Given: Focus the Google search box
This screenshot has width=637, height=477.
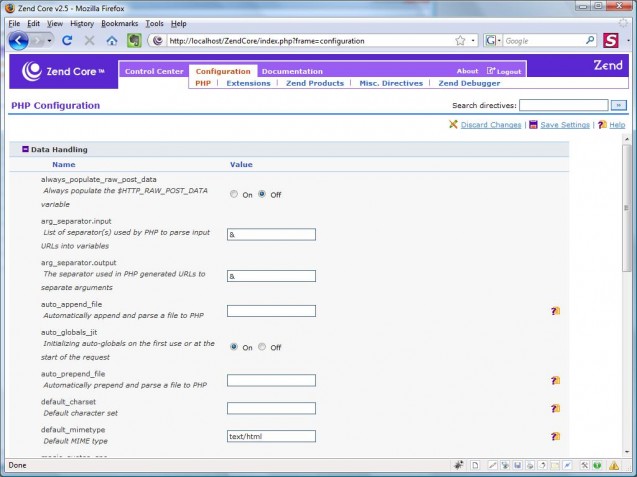Looking at the screenshot, I should pyautogui.click(x=544, y=41).
